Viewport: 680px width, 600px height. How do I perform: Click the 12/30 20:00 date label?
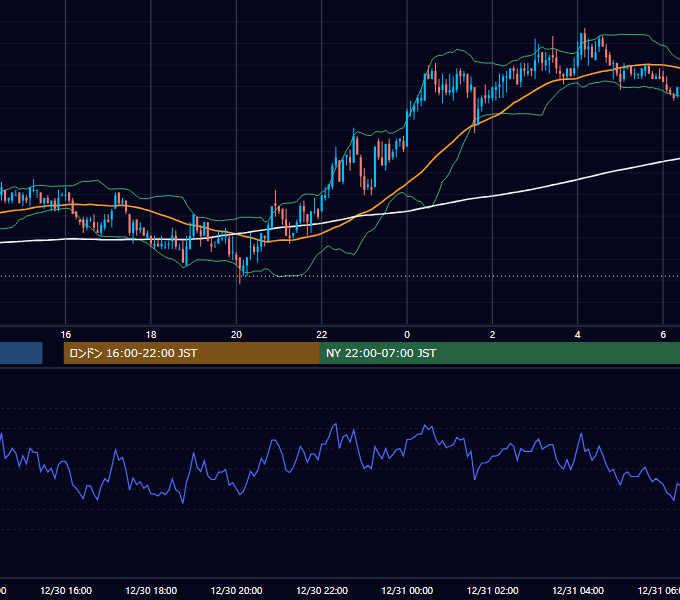tap(236, 590)
